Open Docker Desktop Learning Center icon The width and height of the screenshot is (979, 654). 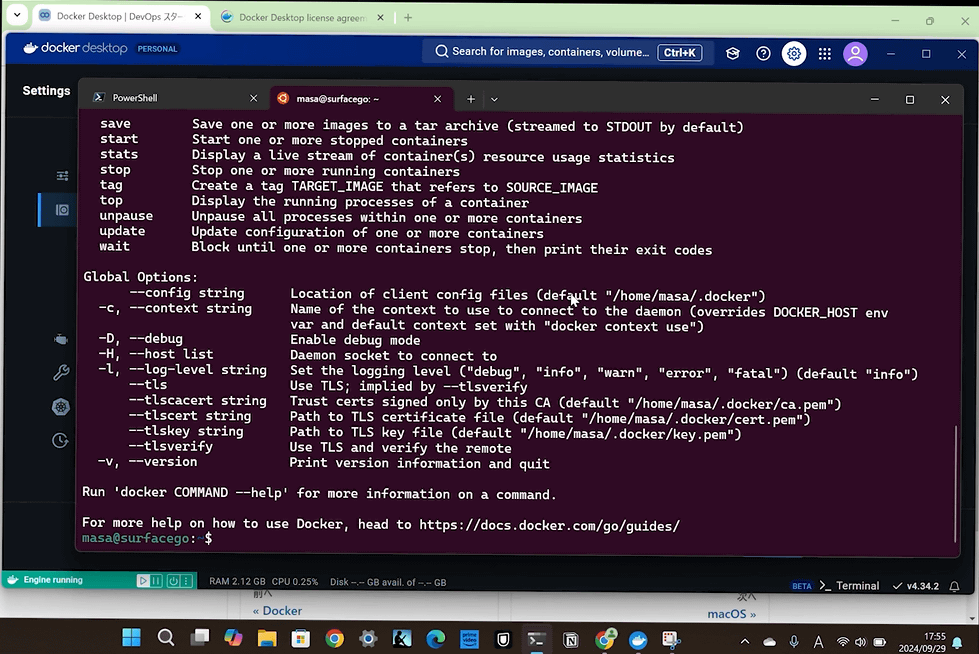tap(732, 54)
